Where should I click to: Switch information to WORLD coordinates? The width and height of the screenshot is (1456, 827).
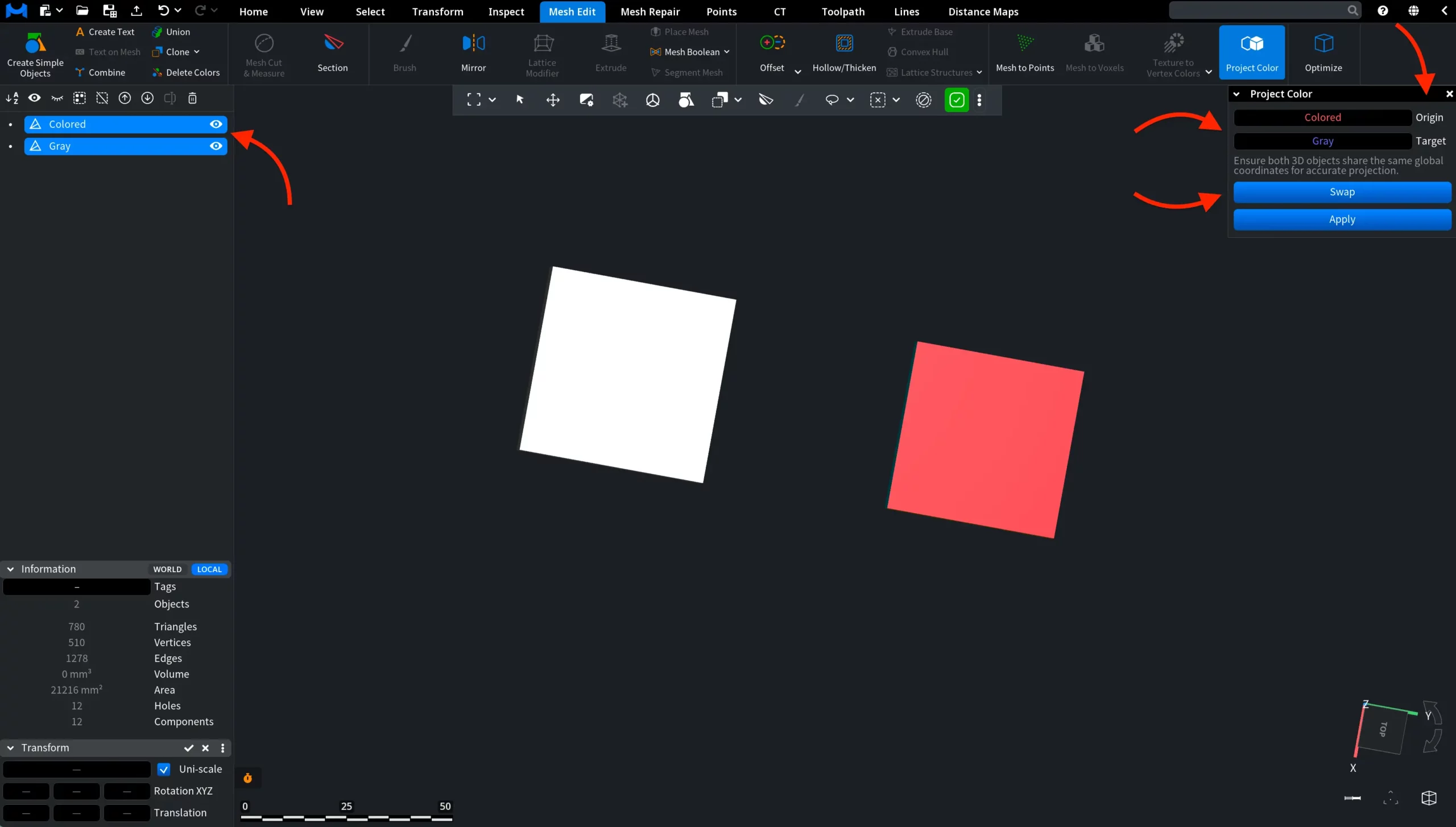point(167,569)
